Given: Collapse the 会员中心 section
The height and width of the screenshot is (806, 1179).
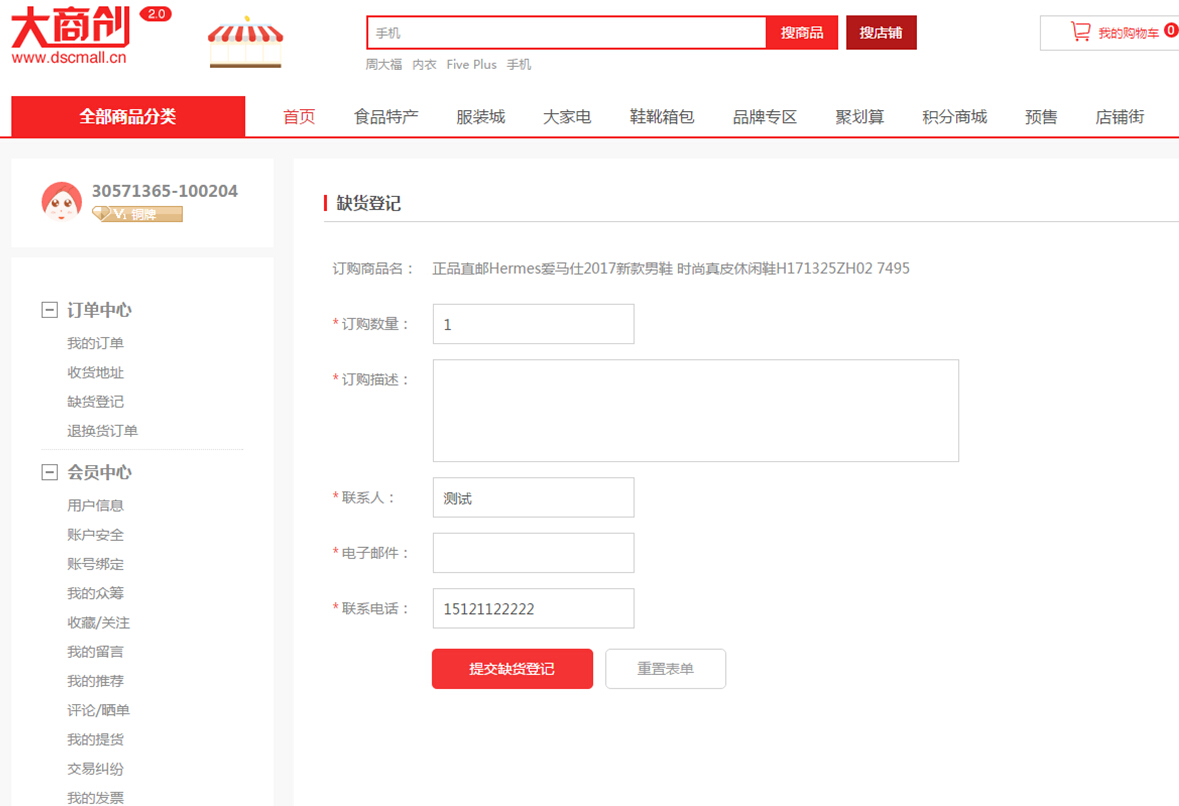Looking at the screenshot, I should pos(49,472).
